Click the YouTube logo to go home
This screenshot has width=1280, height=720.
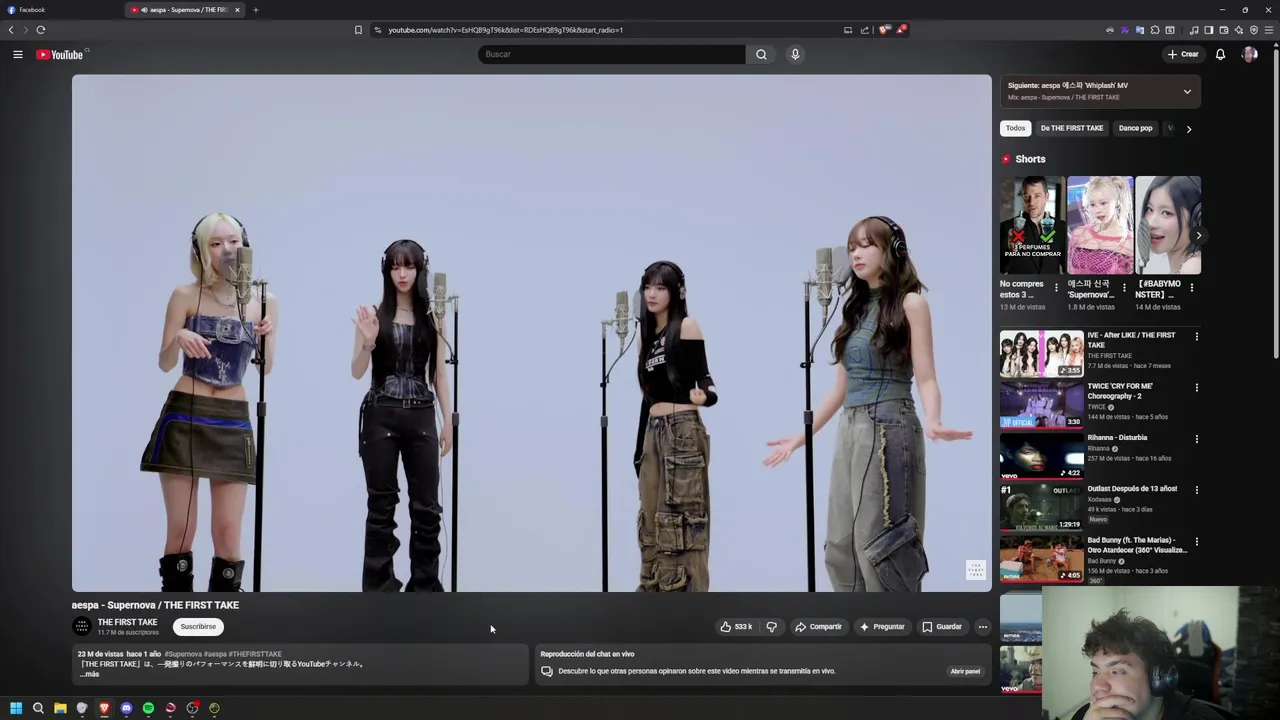click(60, 54)
